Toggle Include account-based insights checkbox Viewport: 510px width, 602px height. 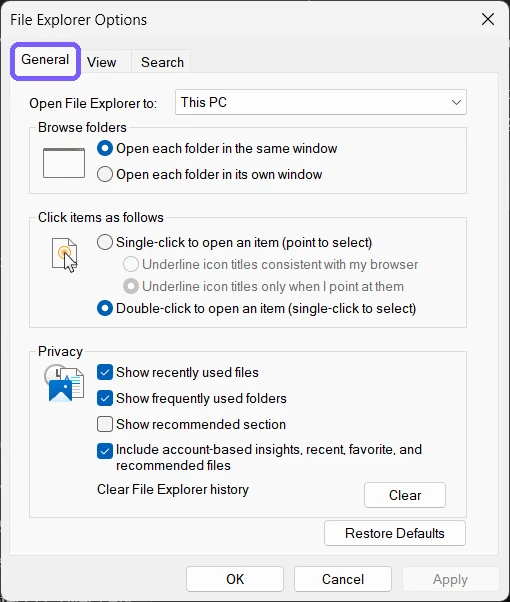[105, 451]
